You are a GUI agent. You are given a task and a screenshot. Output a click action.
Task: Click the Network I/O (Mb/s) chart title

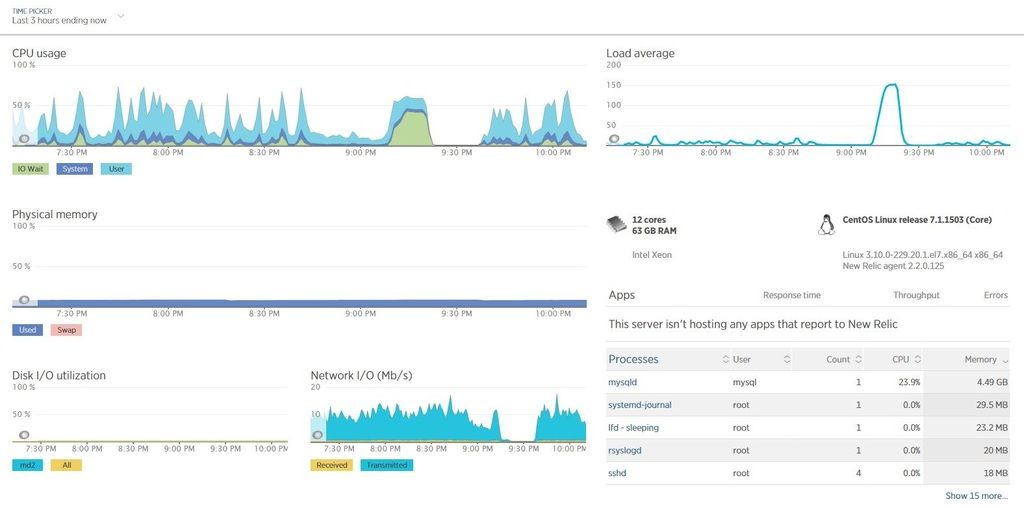tap(361, 375)
